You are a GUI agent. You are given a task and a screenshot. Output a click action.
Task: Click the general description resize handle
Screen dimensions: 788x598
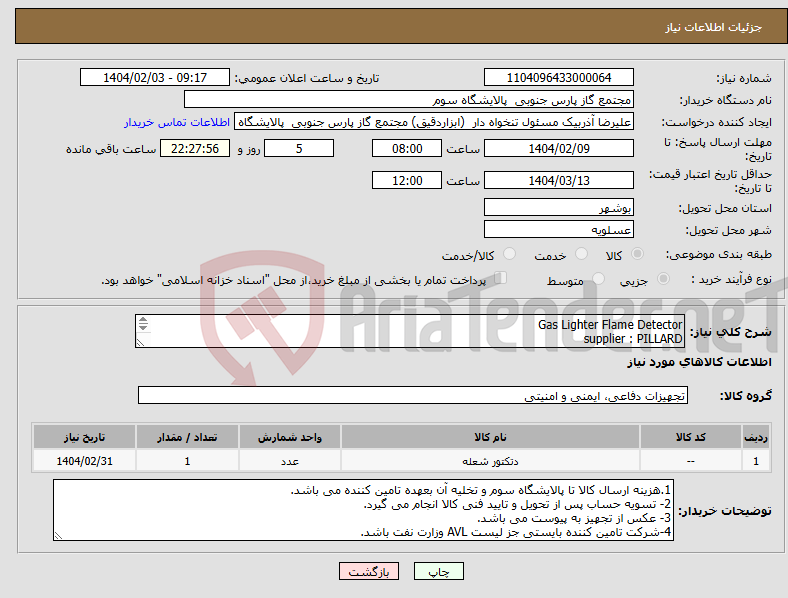140,343
